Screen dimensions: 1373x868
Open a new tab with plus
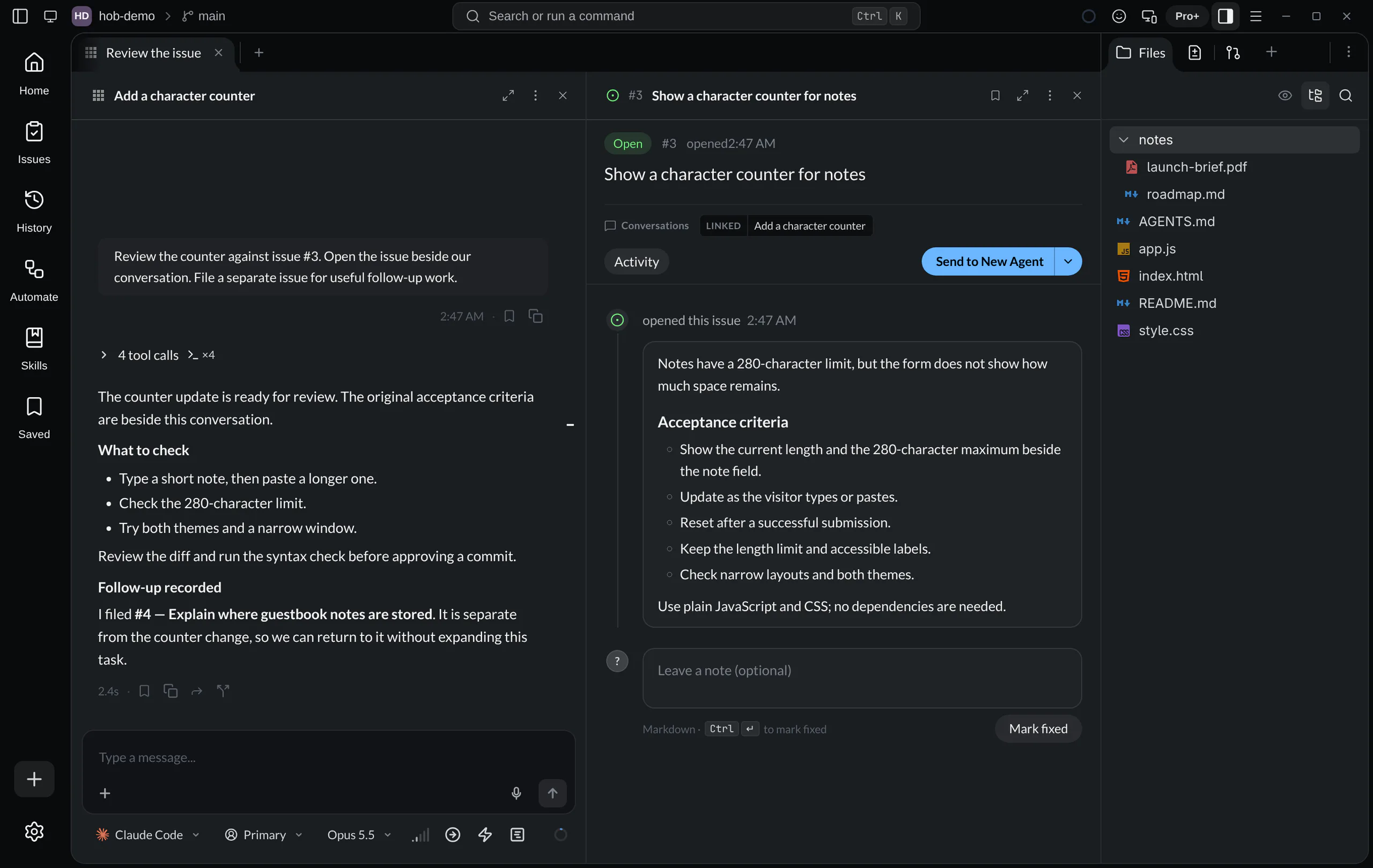pos(259,53)
